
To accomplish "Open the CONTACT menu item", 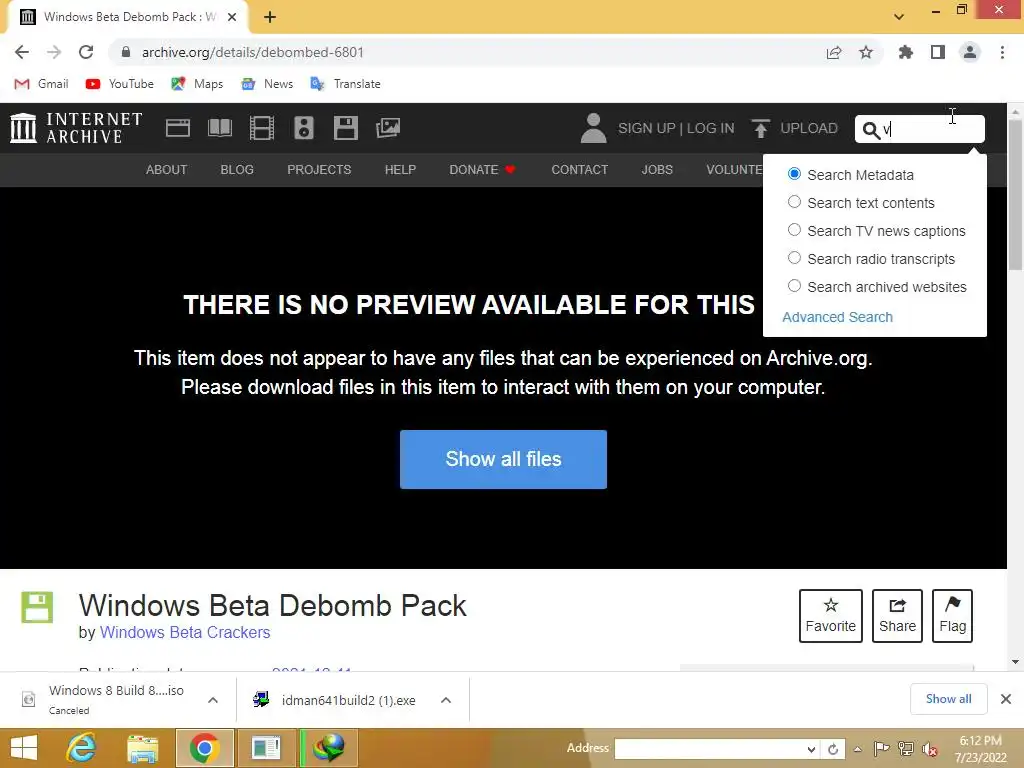I will pyautogui.click(x=580, y=170).
